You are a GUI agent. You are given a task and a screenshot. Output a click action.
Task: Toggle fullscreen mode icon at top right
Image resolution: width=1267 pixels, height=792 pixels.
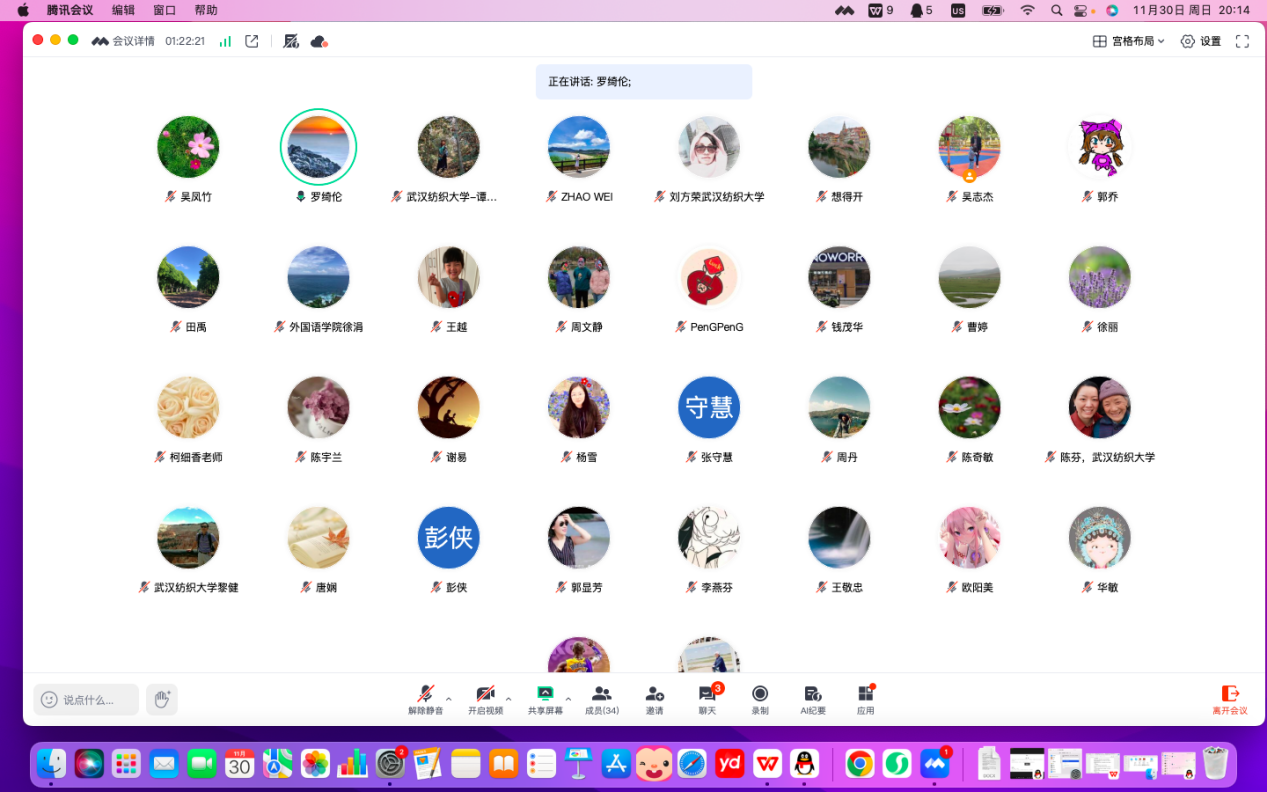[x=1242, y=41]
